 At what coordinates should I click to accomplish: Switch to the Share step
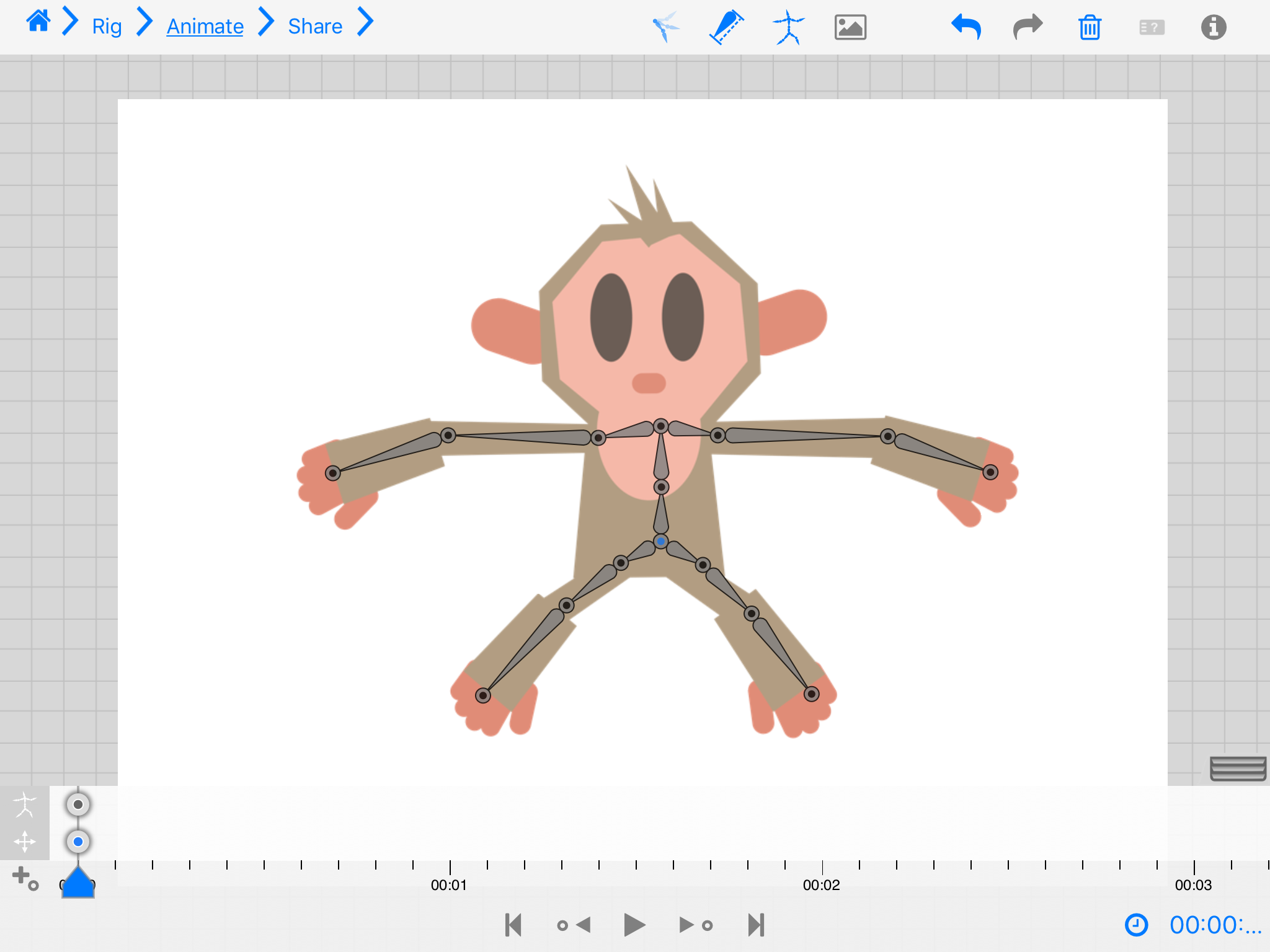(315, 26)
